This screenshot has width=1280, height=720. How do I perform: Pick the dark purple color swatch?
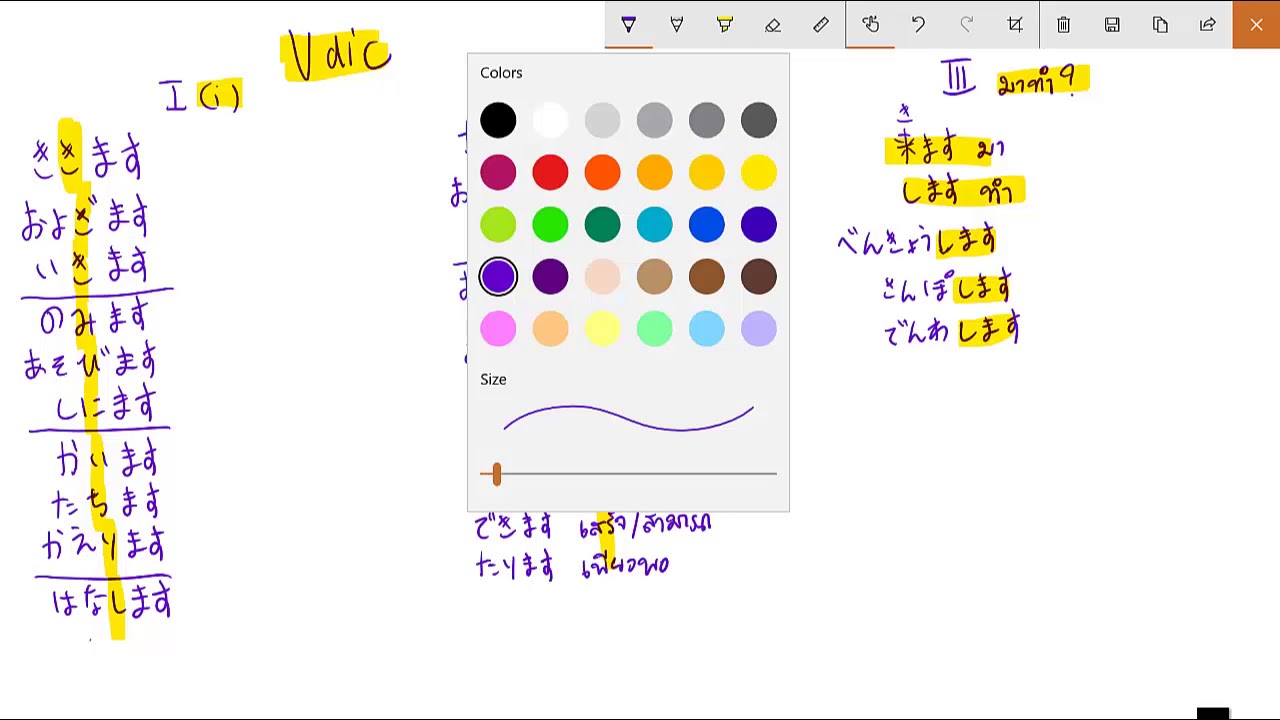(550, 276)
